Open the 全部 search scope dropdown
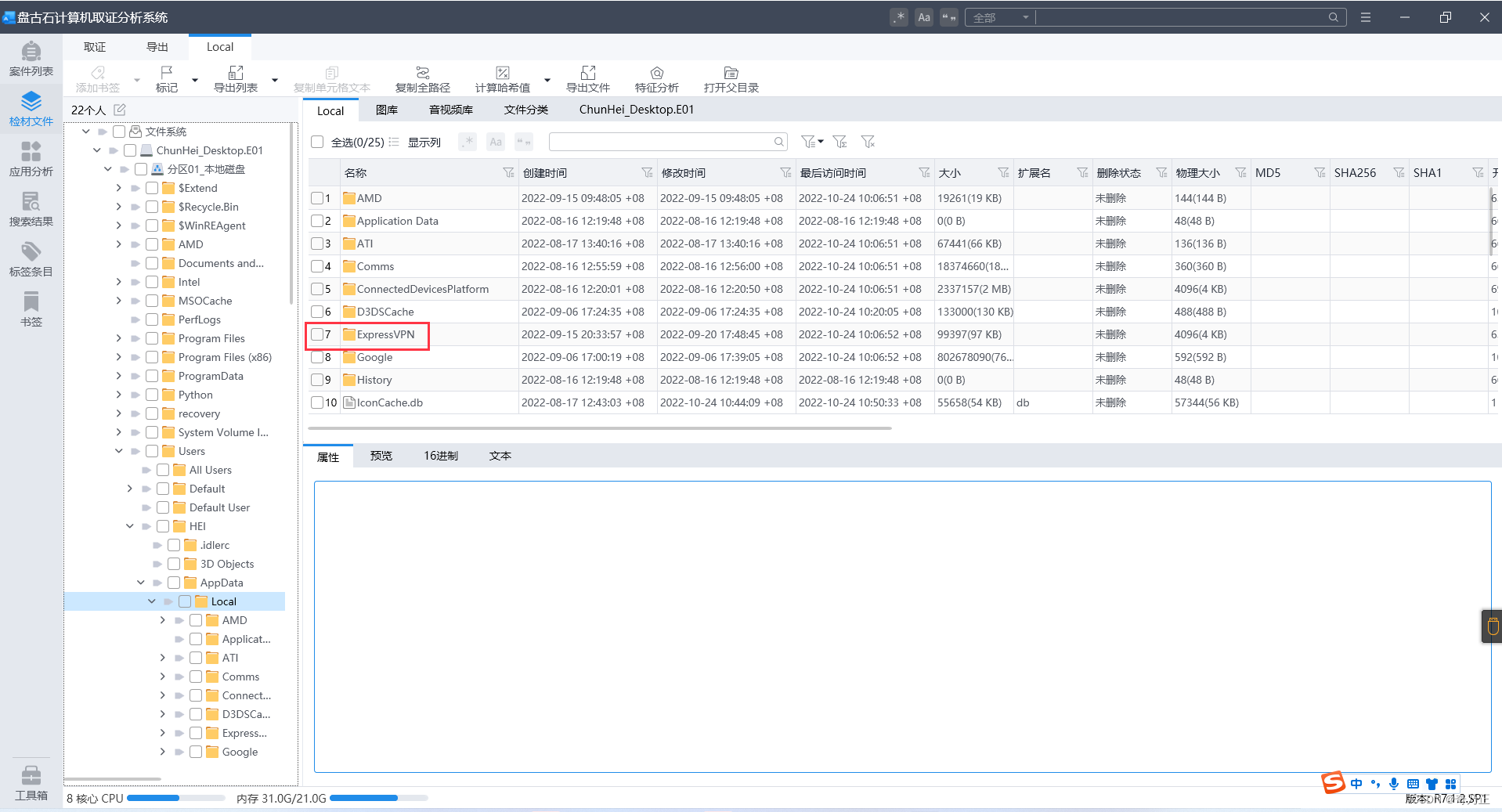This screenshot has height=812, width=1502. click(1001, 17)
